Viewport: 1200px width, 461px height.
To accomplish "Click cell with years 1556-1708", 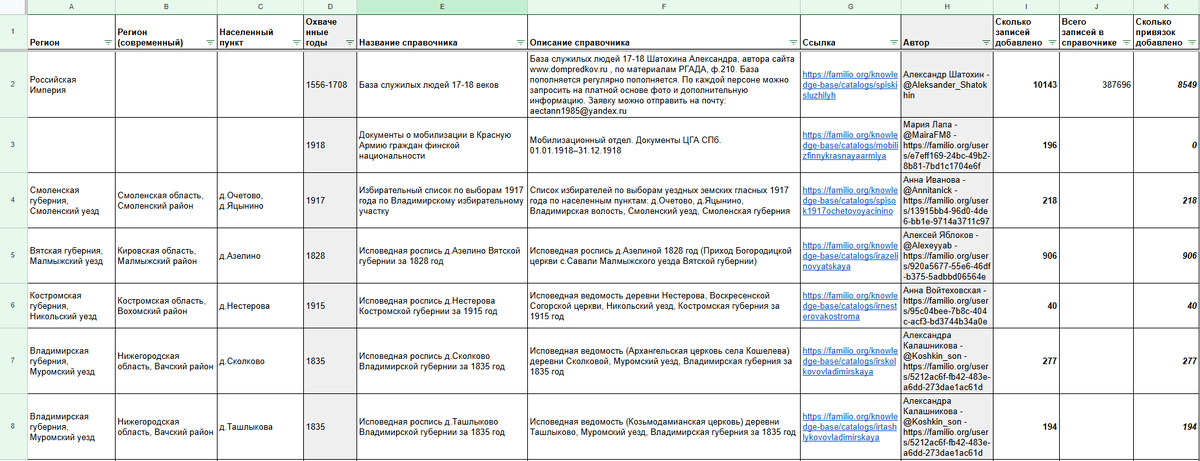I will tap(328, 84).
